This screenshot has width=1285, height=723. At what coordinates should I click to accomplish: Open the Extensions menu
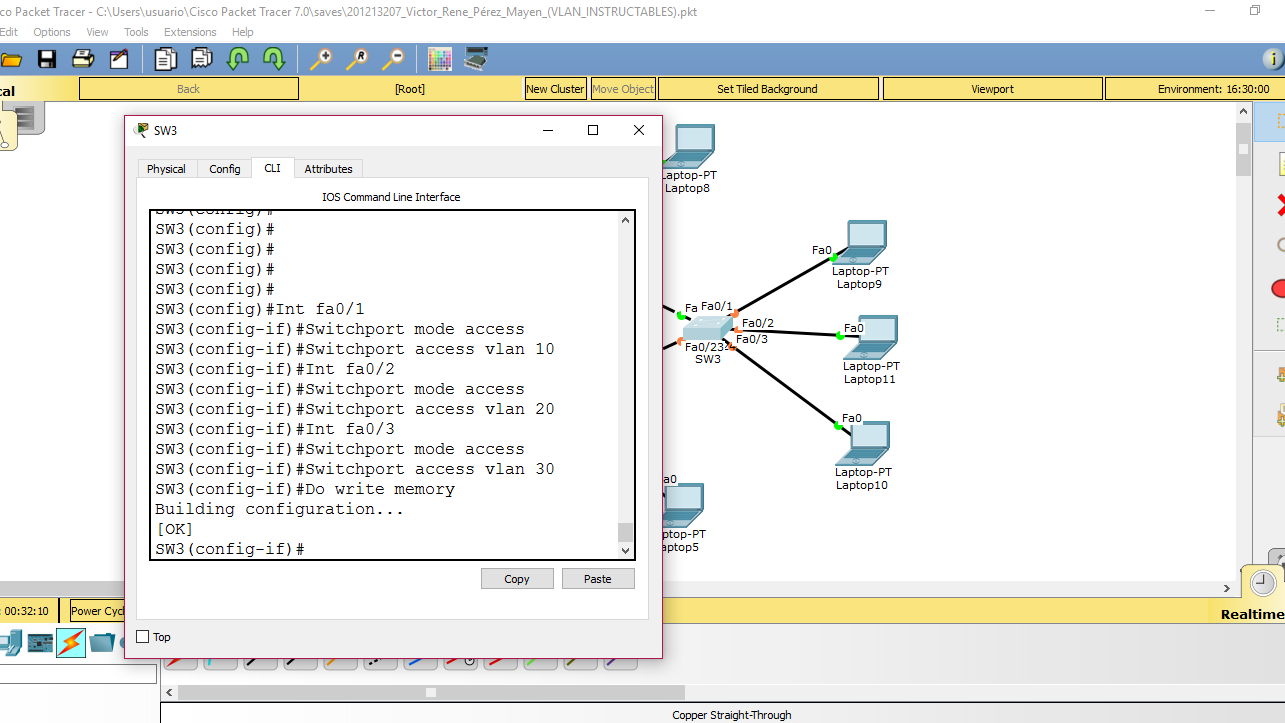coord(190,32)
